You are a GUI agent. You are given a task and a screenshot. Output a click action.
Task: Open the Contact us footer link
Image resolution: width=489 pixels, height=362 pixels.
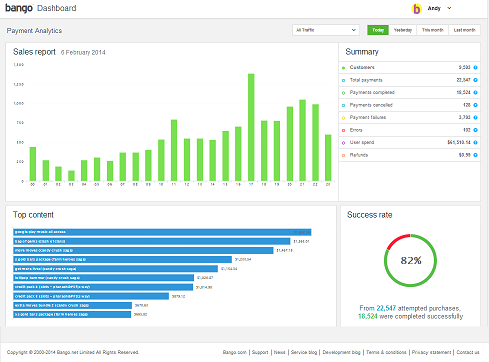tap(468, 352)
